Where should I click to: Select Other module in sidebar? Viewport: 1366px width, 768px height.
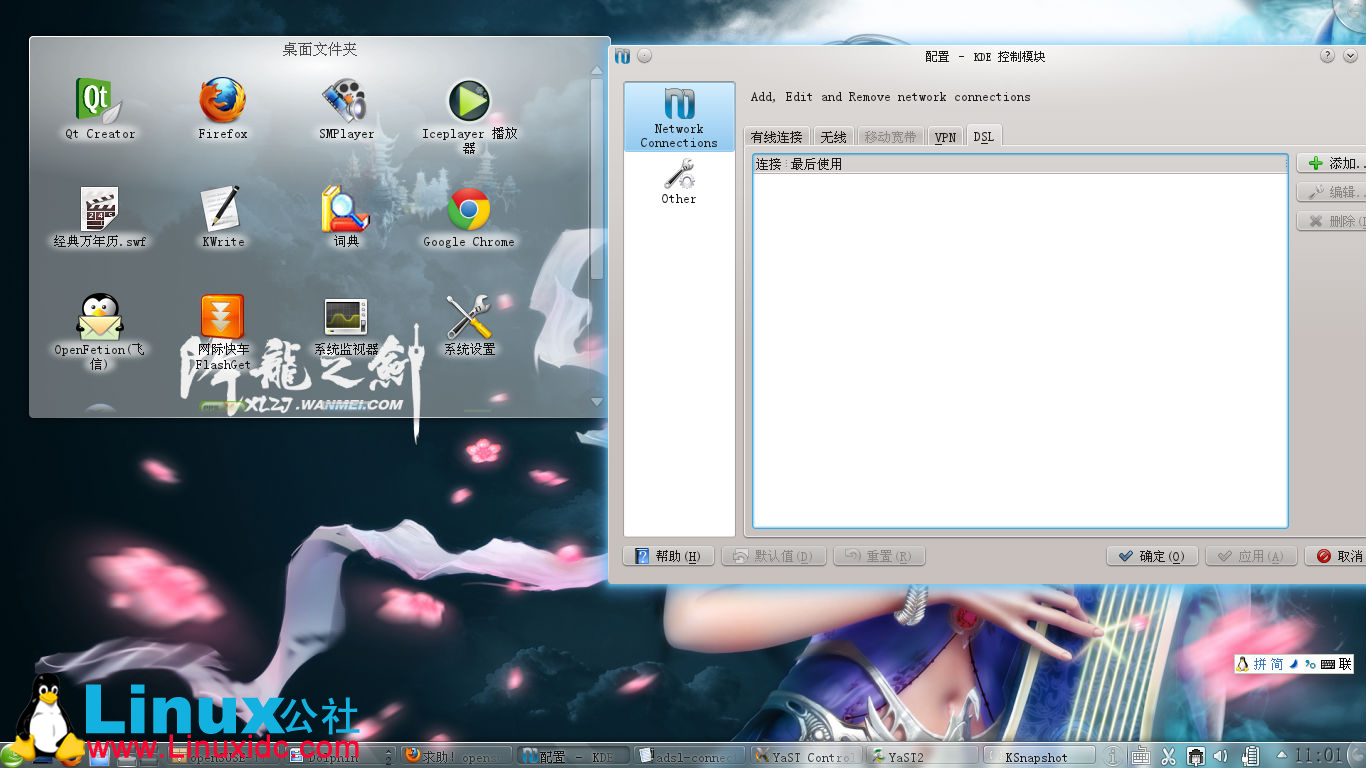click(x=679, y=181)
